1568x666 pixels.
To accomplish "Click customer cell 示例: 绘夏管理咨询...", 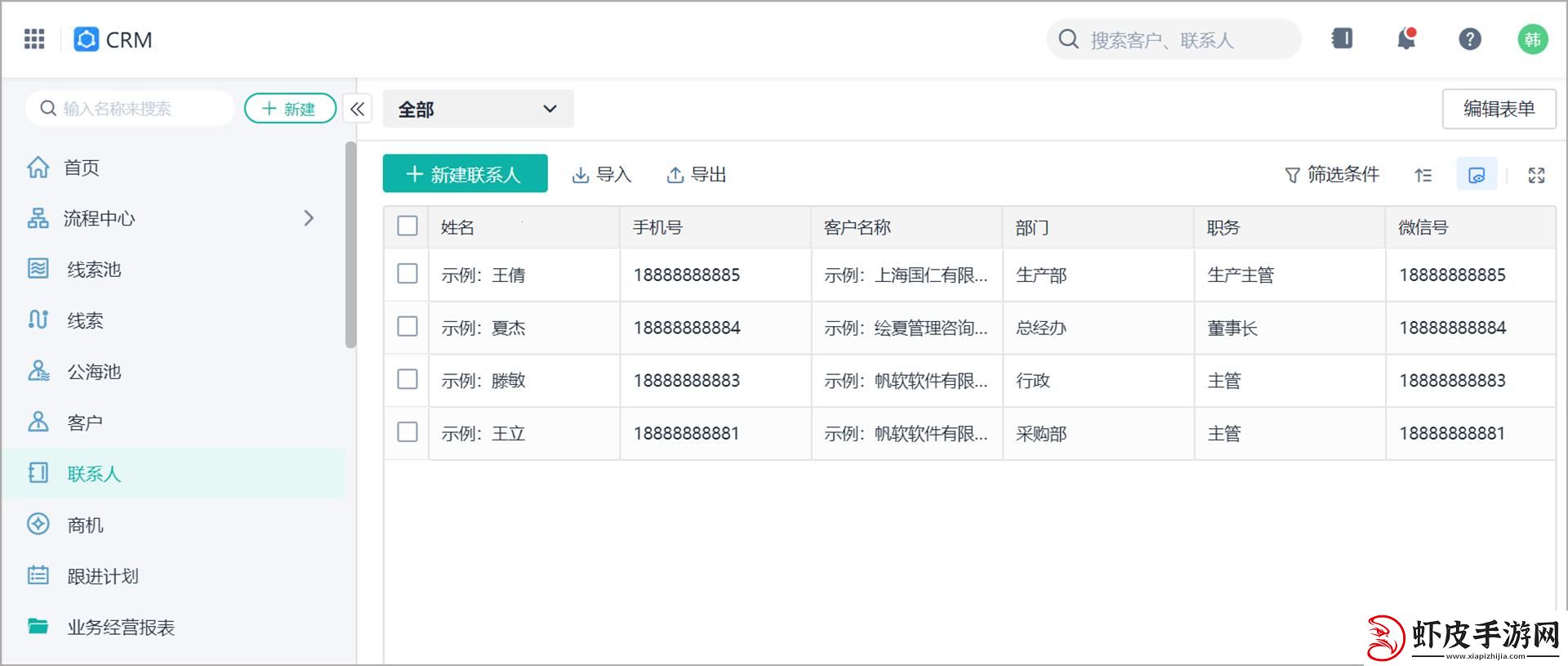I will [x=906, y=328].
